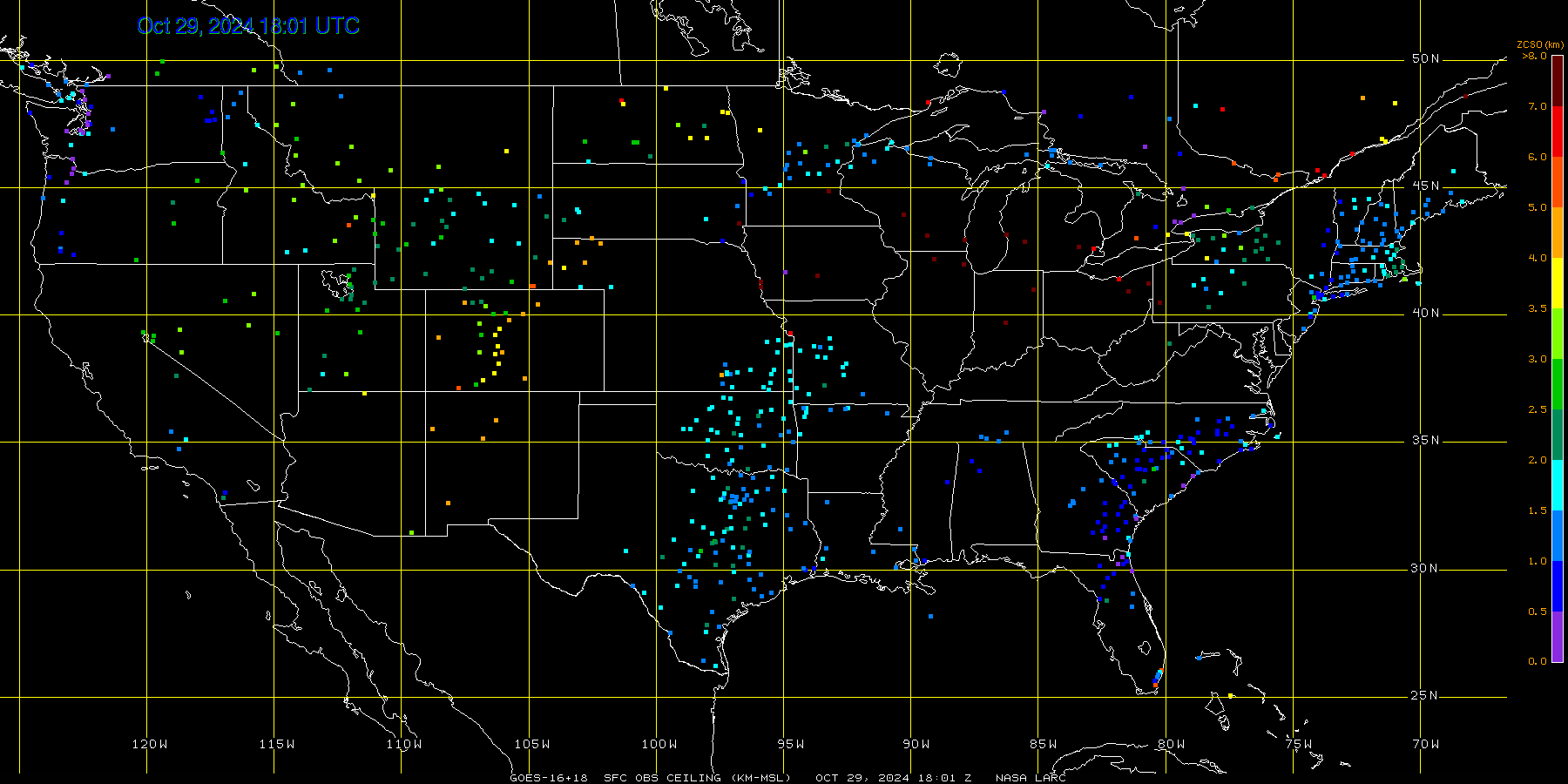The width and height of the screenshot is (1568, 784).
Task: Click the '25N' latitude label
Action: (1426, 695)
